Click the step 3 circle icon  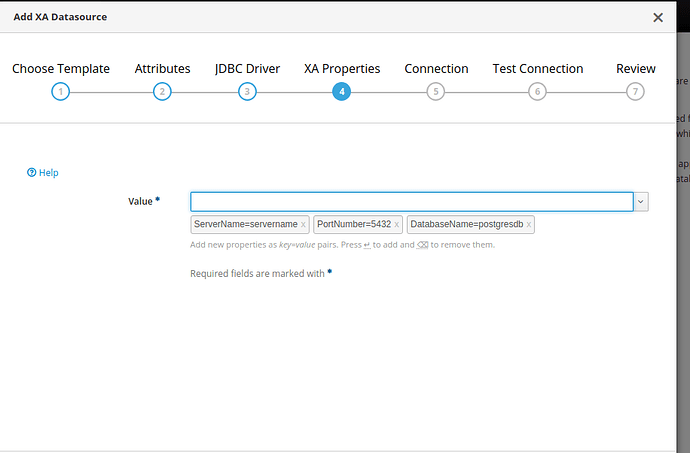(247, 92)
